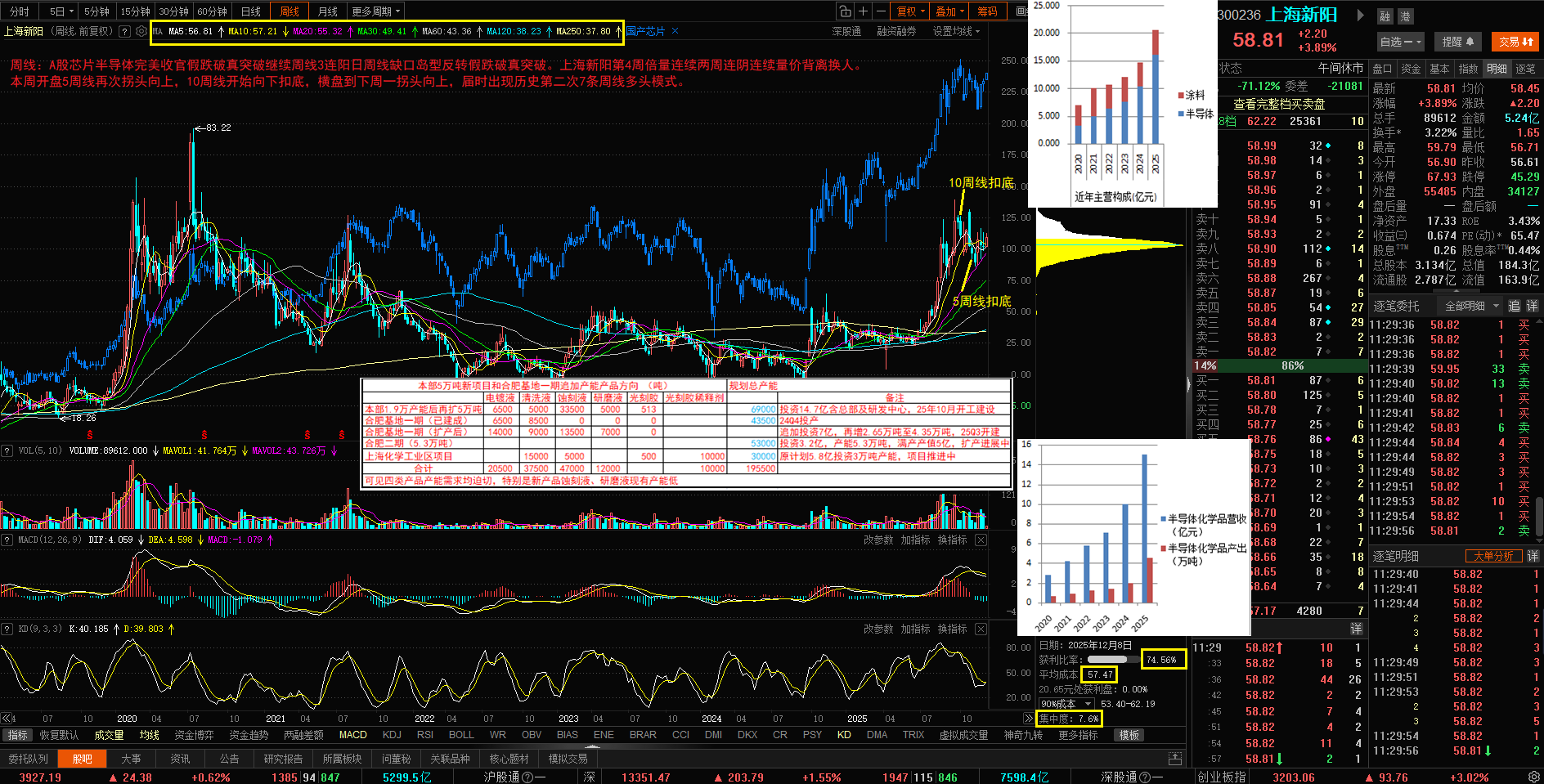This screenshot has height=784, width=1544.
Task: Click 换指标 on the KD panel
Action: [953, 629]
